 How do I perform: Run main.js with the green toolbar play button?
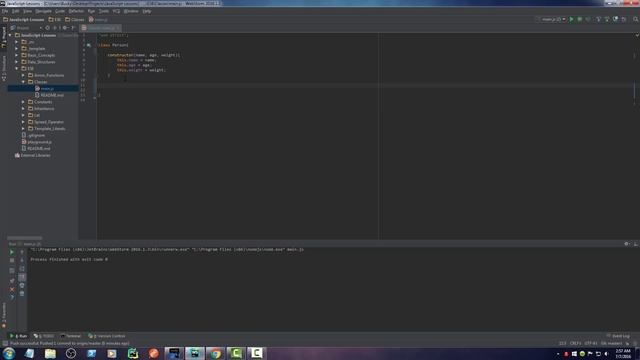click(571, 19)
